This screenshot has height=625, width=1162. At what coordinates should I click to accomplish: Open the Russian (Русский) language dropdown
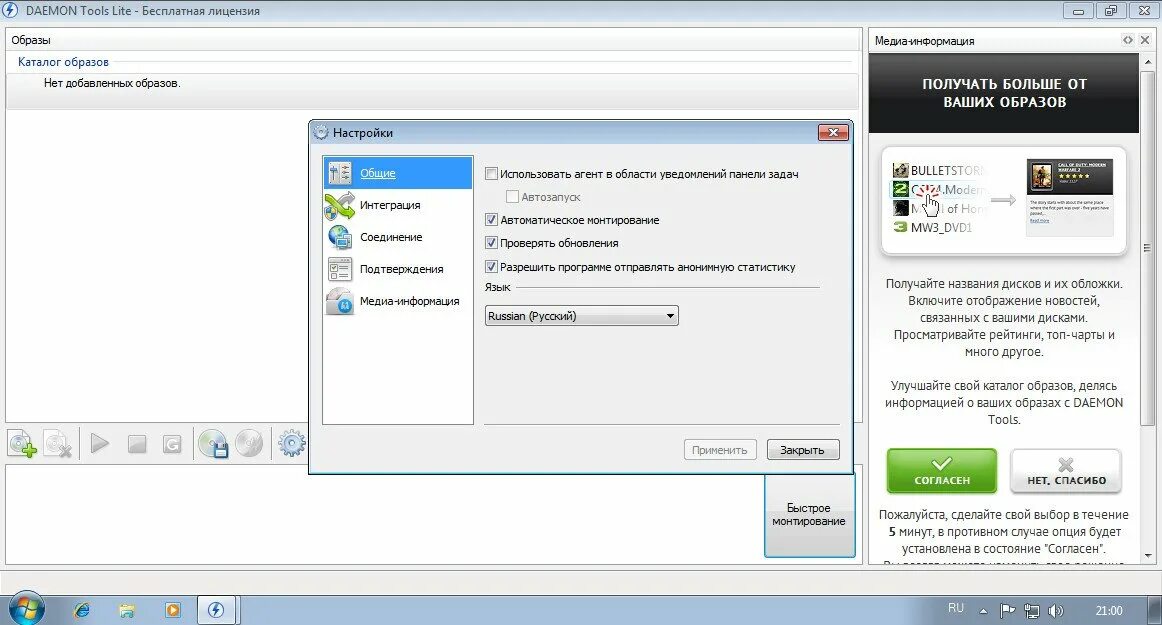click(x=582, y=316)
